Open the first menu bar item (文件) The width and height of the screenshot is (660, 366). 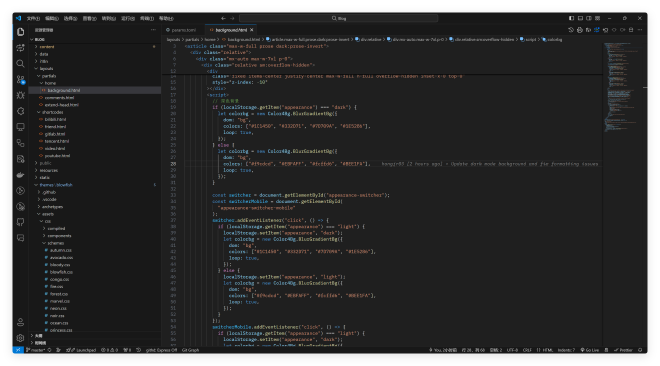33,19
